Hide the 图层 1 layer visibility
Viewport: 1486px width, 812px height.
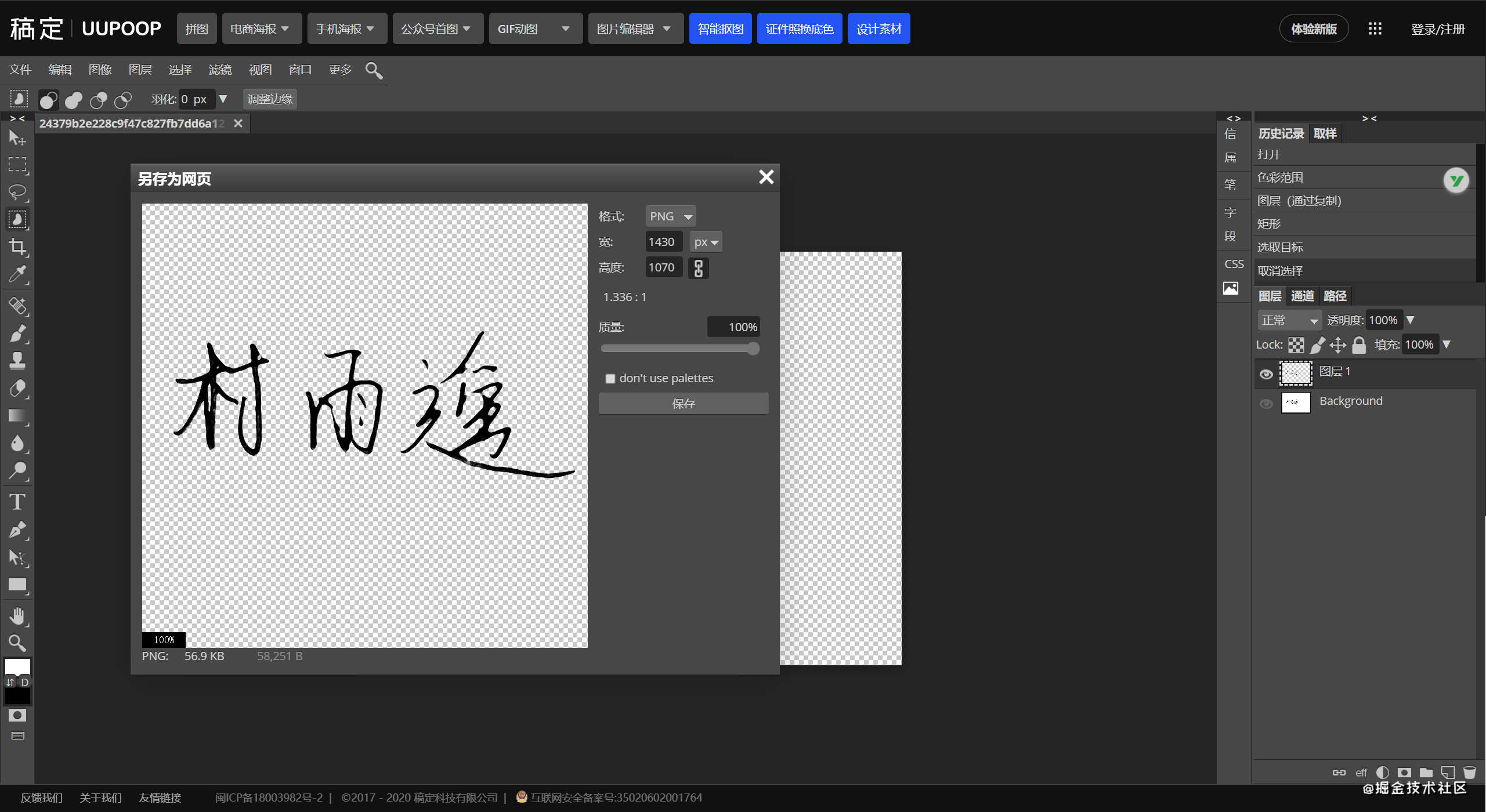[1266, 374]
